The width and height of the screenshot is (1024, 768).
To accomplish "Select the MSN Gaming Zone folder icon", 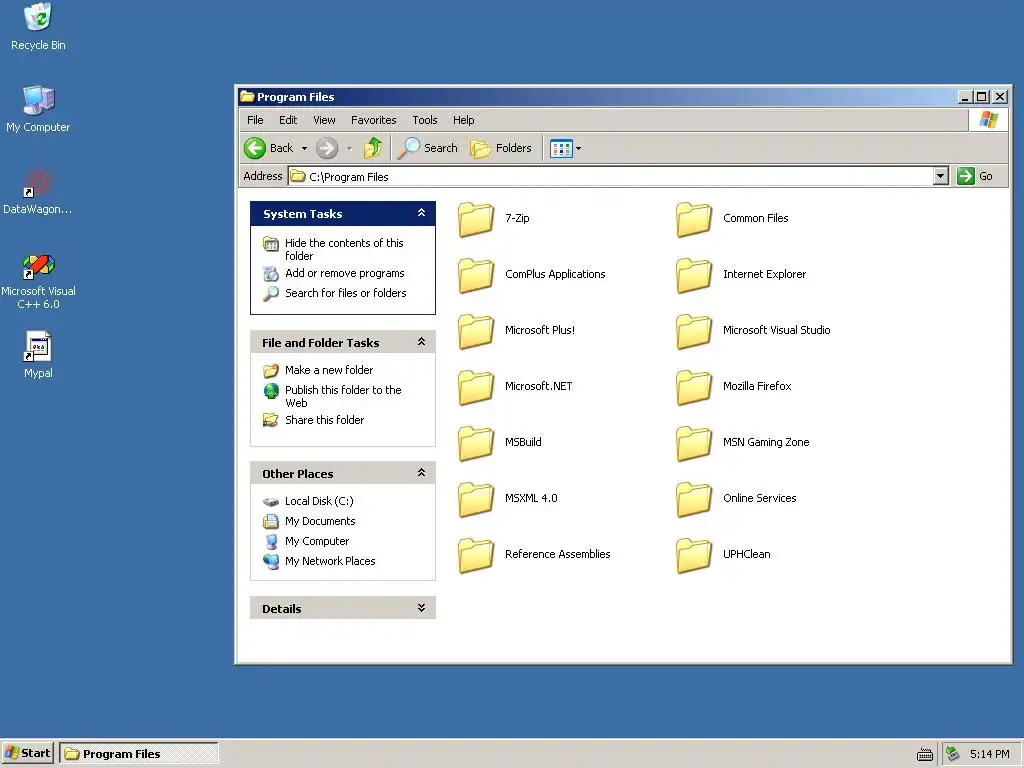I will tap(694, 443).
